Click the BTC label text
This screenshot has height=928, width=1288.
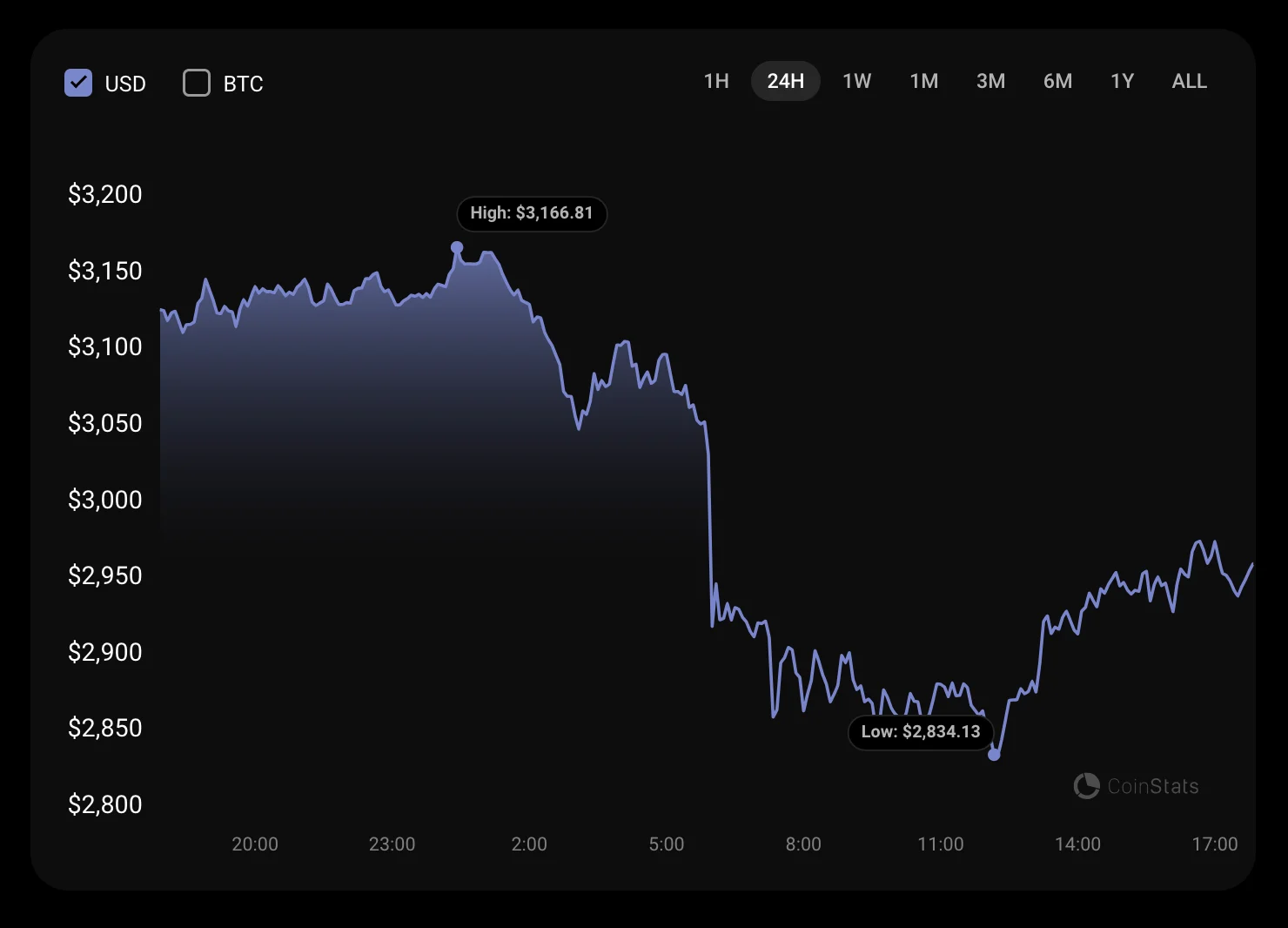243,84
